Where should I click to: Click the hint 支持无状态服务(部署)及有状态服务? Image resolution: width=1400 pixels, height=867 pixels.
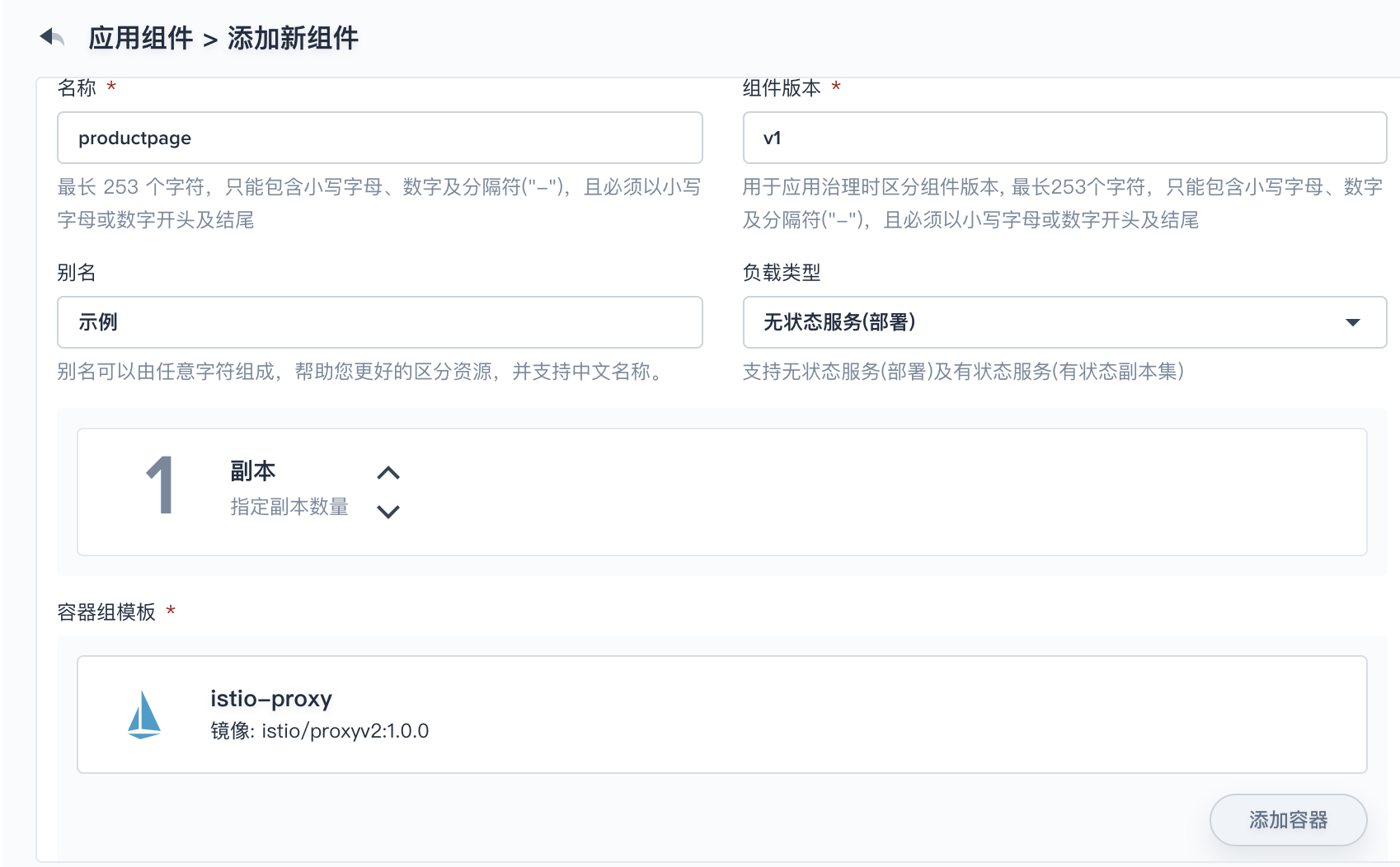(963, 372)
